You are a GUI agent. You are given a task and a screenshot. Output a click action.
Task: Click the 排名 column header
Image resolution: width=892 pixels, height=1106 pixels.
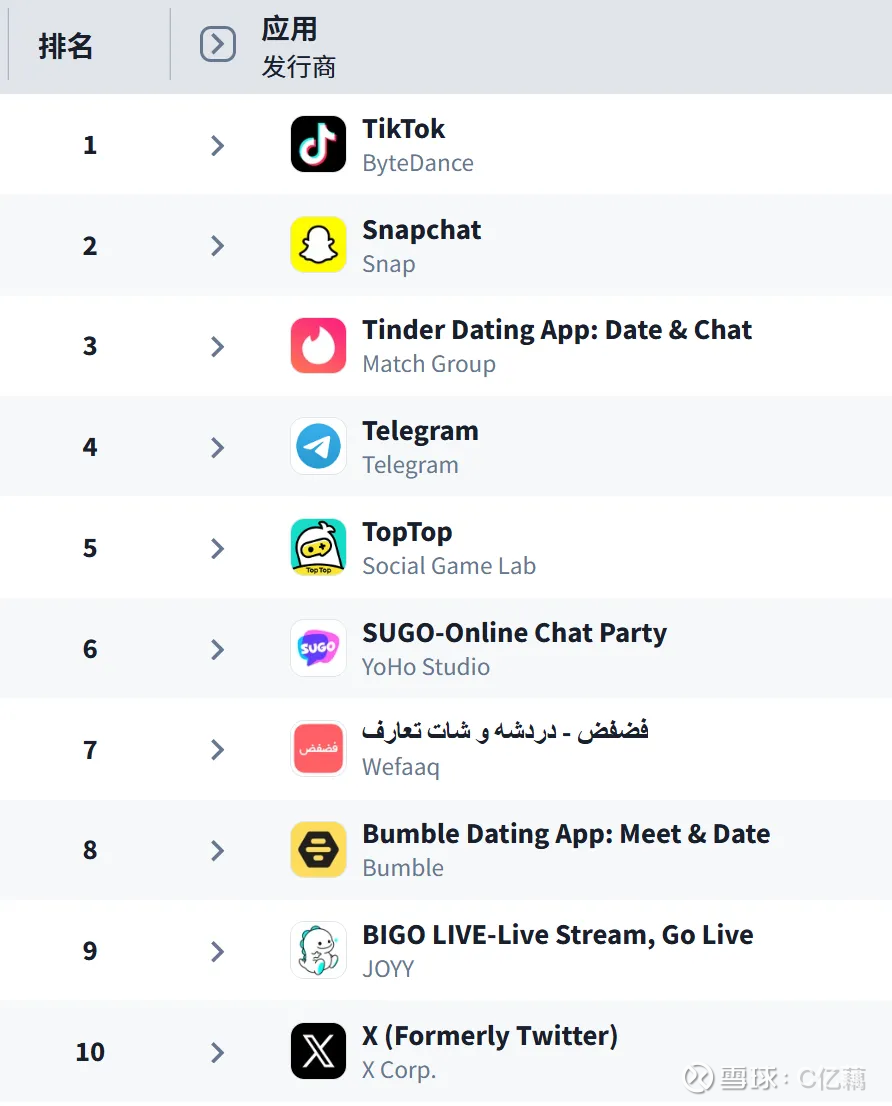coord(66,45)
